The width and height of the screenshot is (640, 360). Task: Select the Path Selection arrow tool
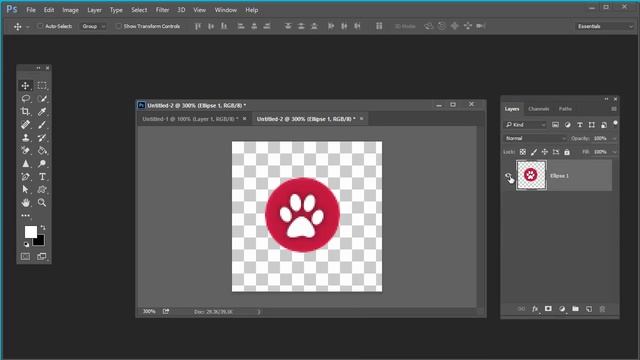(25, 189)
